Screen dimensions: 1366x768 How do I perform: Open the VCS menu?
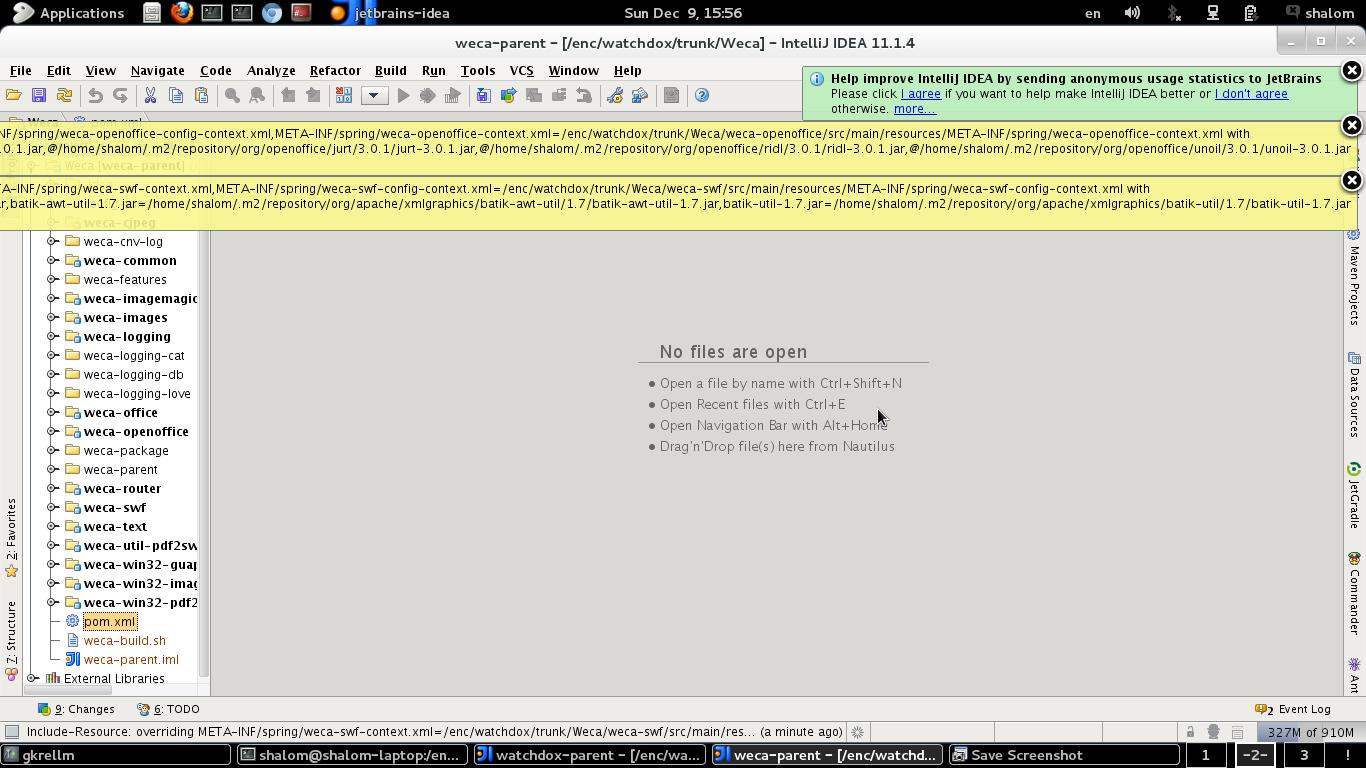tap(521, 70)
